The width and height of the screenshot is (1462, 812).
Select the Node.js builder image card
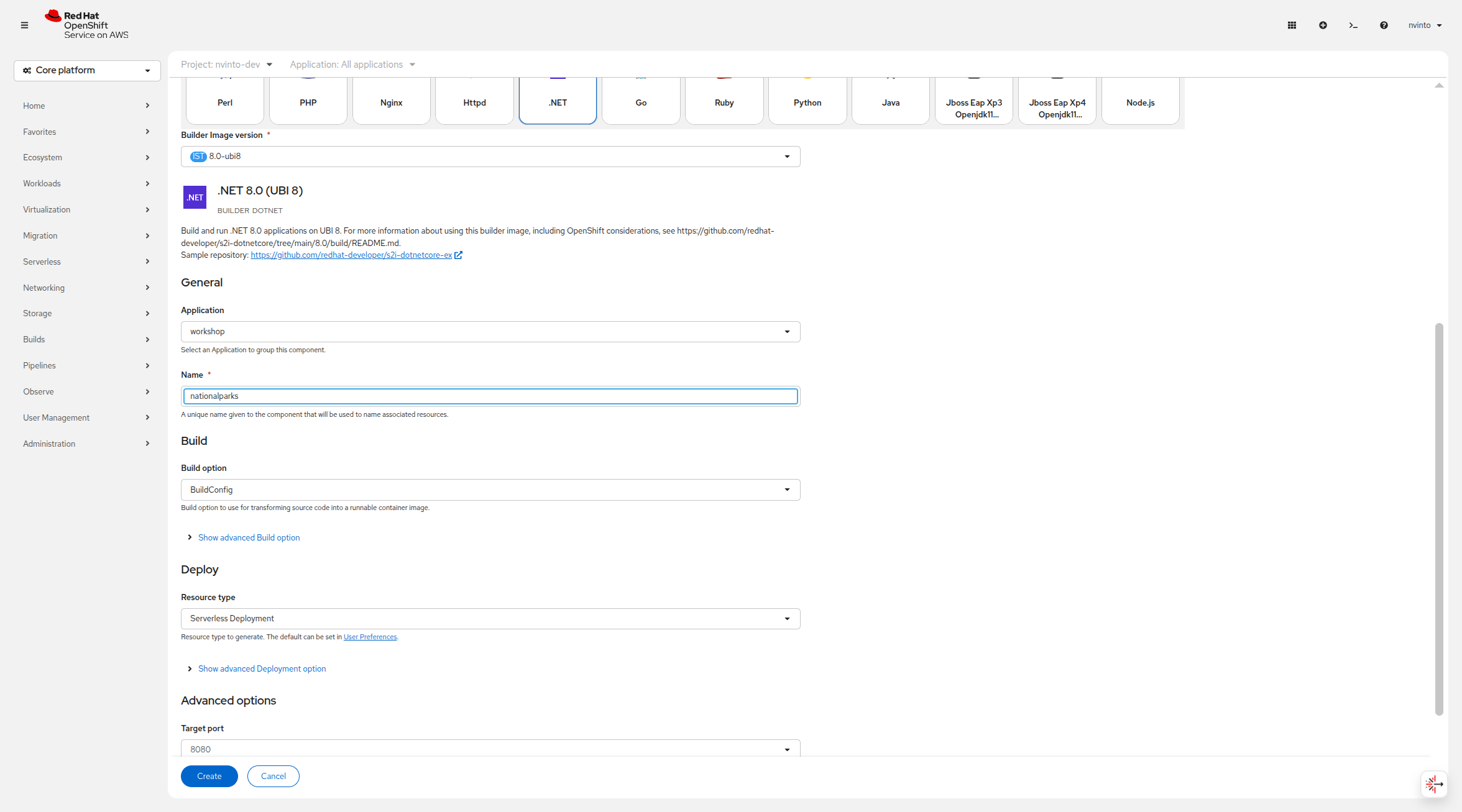1141,101
